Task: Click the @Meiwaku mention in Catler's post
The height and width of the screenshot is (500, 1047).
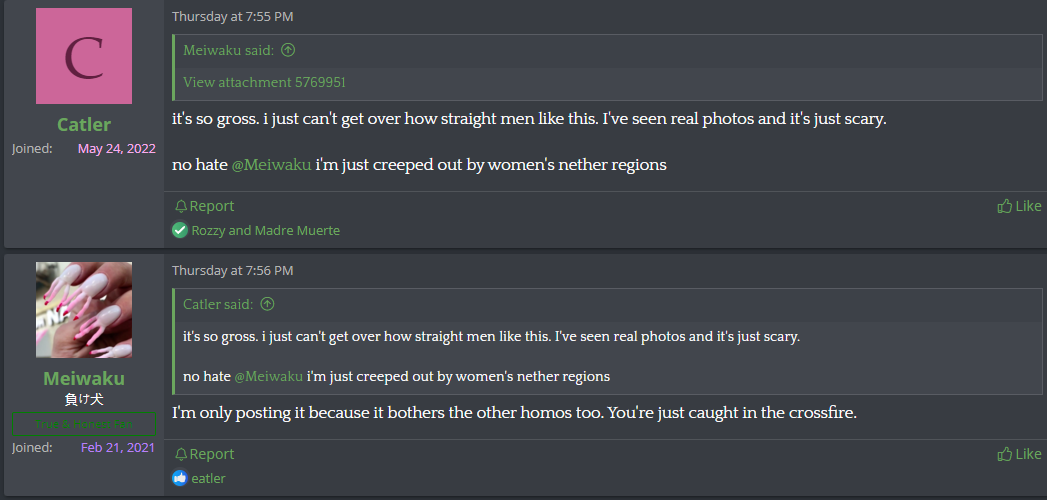Action: click(271, 165)
